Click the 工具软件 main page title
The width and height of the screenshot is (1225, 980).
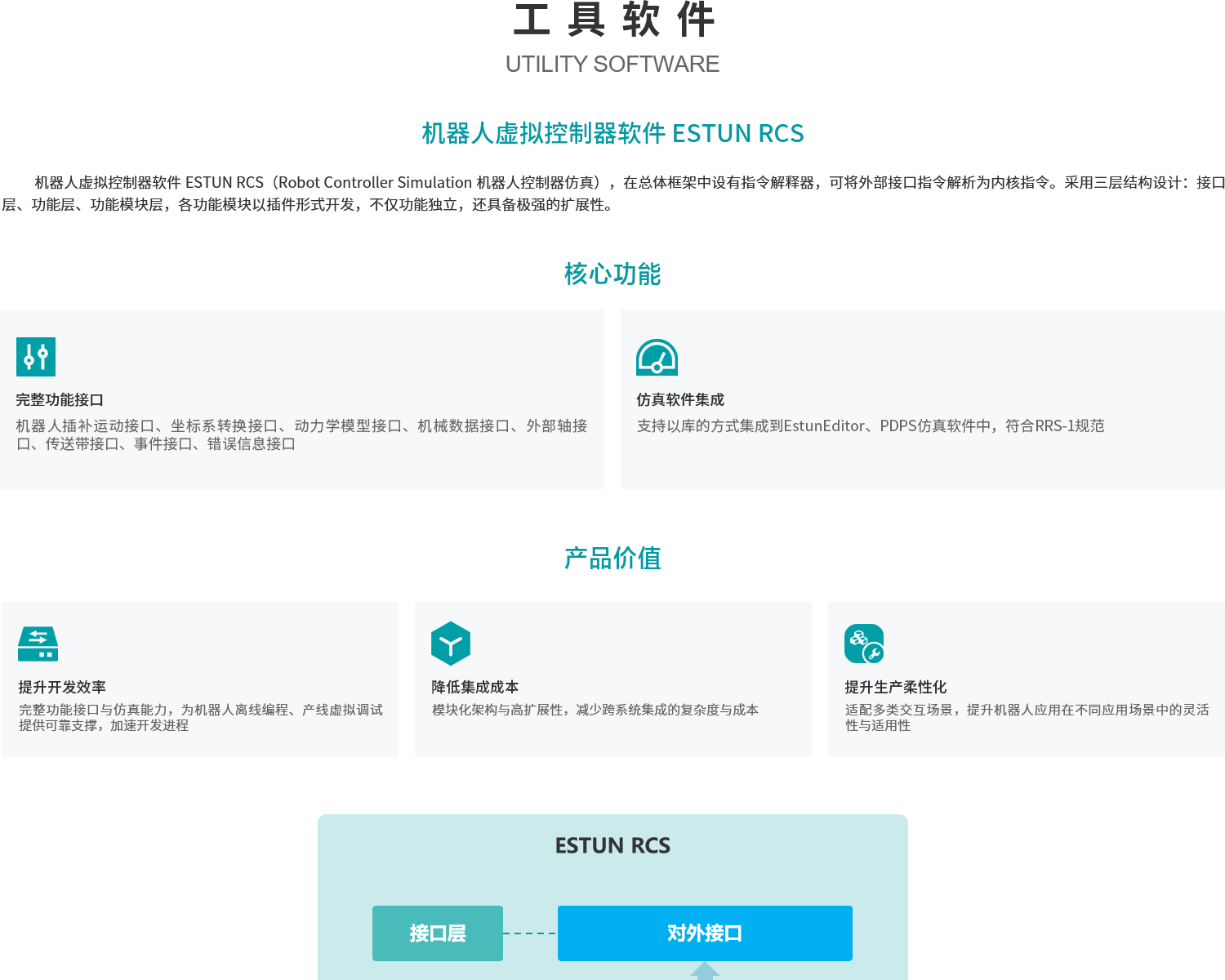tap(612, 20)
